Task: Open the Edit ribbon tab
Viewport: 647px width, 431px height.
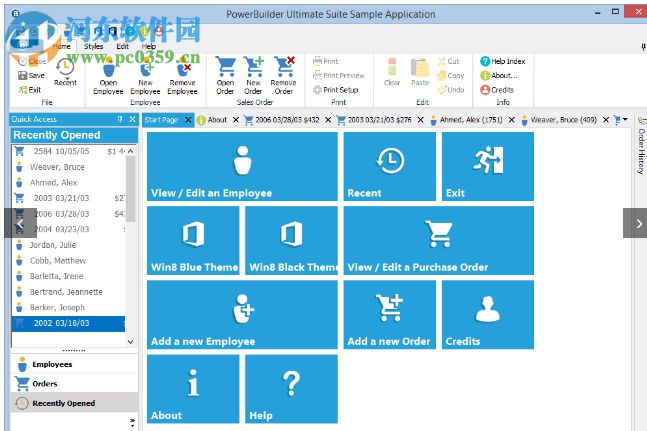Action: pyautogui.click(x=123, y=47)
